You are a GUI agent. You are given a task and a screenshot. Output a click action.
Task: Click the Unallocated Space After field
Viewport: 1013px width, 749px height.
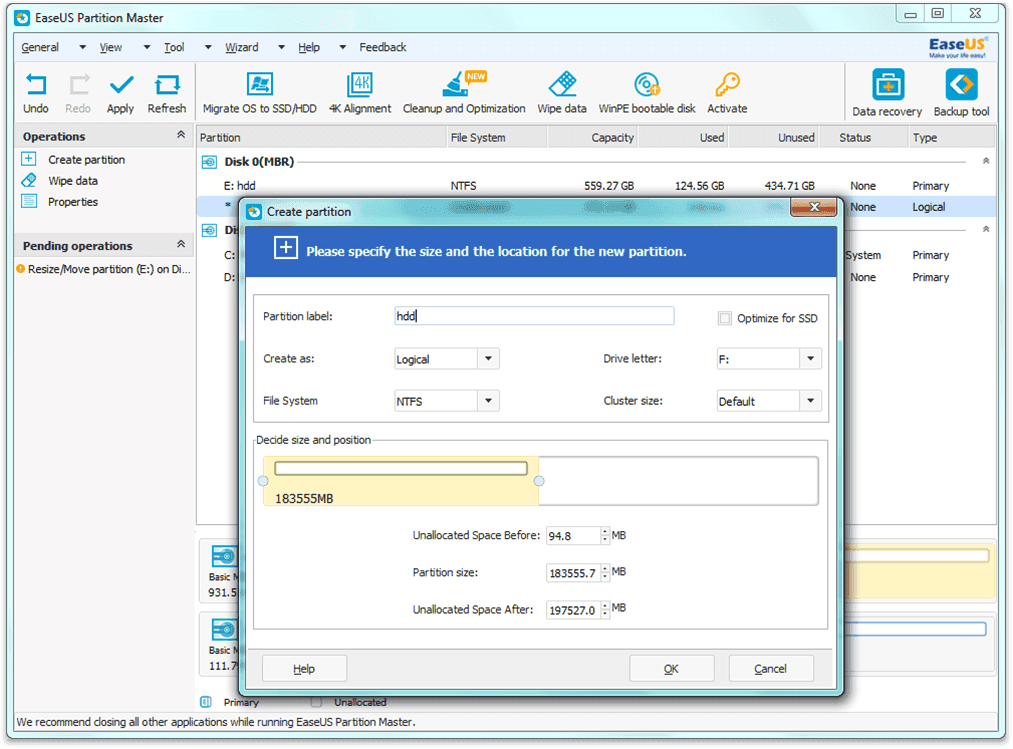[x=573, y=609]
